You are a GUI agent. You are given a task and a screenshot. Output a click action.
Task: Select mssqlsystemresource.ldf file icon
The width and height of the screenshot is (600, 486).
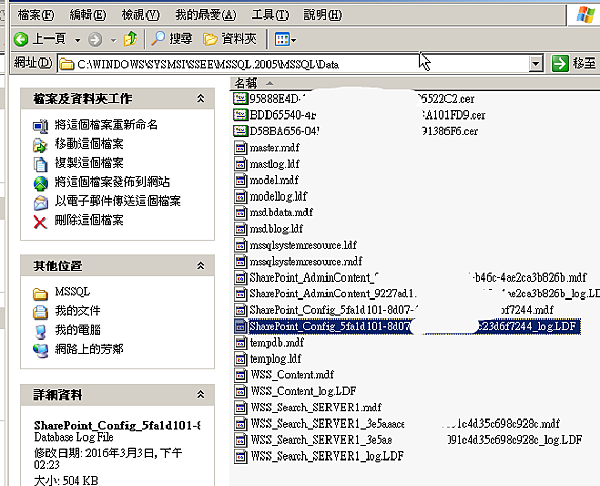click(240, 245)
